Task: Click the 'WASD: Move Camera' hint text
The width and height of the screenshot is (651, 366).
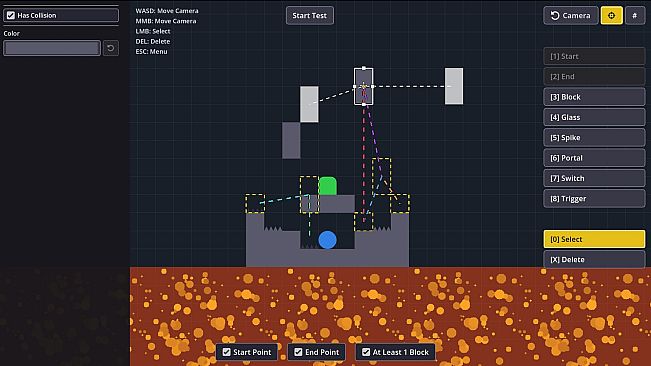Action: [x=167, y=11]
